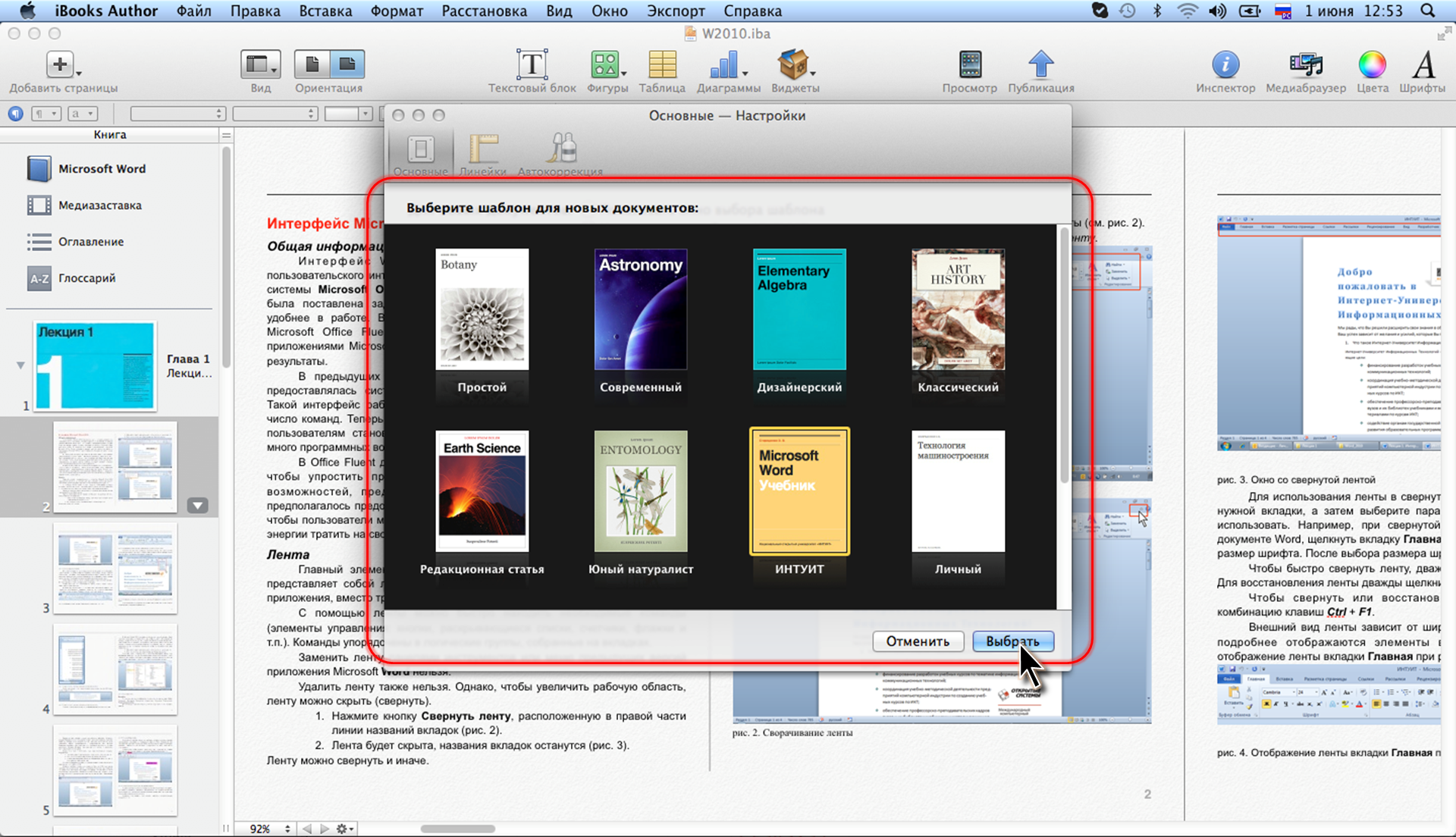Open the 92% zoom level dropdown

click(270, 829)
